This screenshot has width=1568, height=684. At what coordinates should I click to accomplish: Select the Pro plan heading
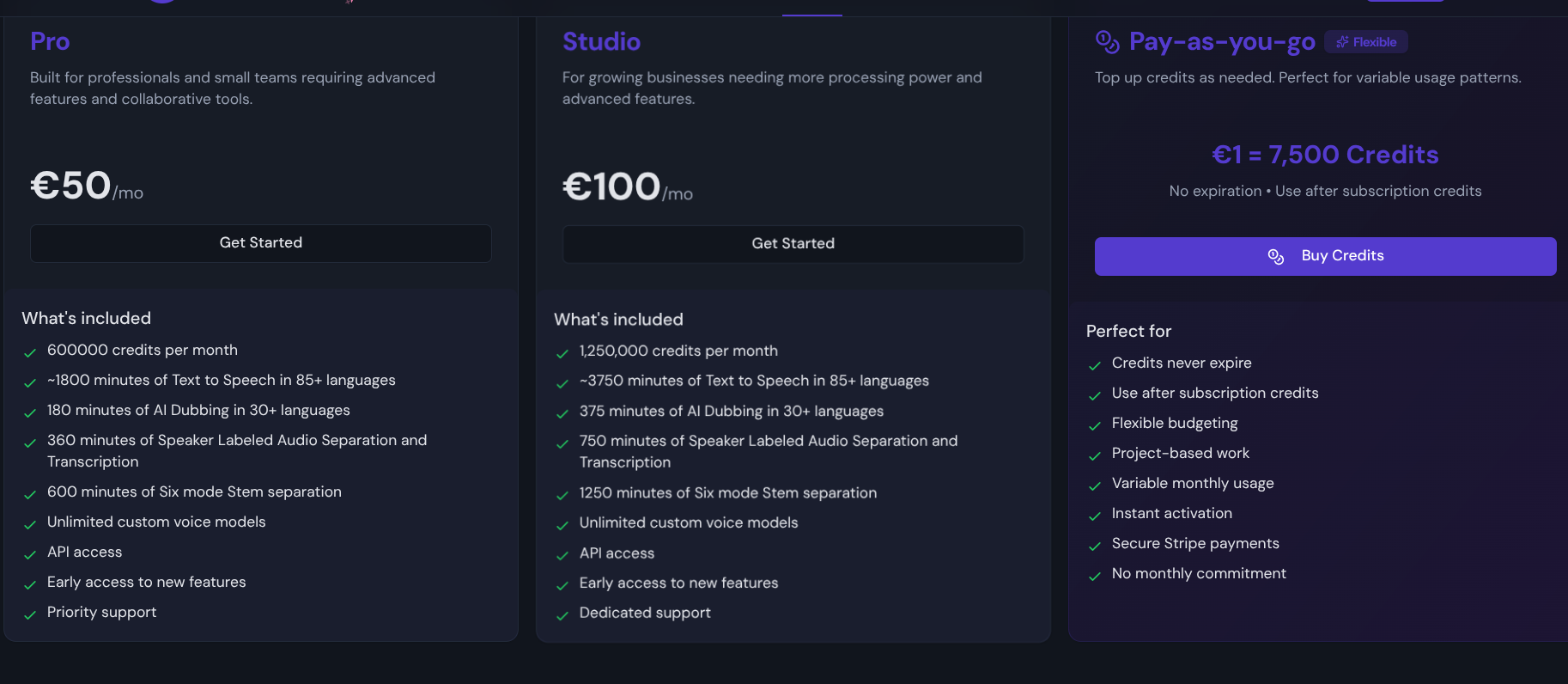(x=50, y=41)
